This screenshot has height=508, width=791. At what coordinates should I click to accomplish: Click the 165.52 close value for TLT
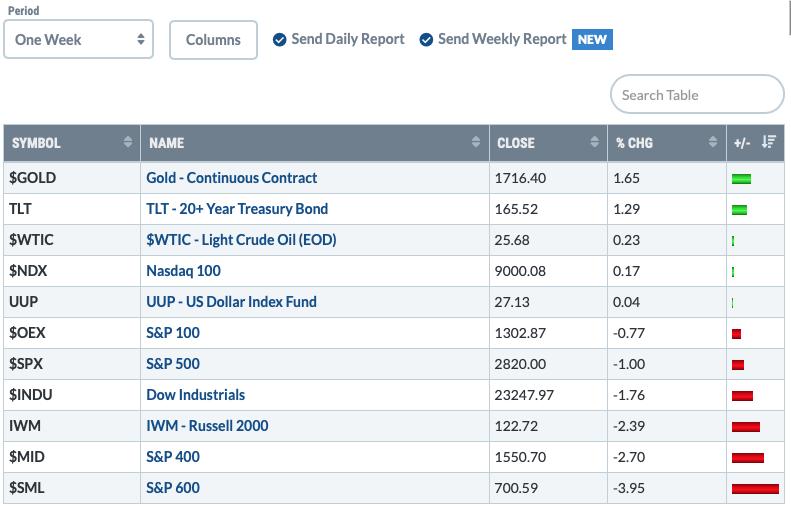click(x=516, y=209)
